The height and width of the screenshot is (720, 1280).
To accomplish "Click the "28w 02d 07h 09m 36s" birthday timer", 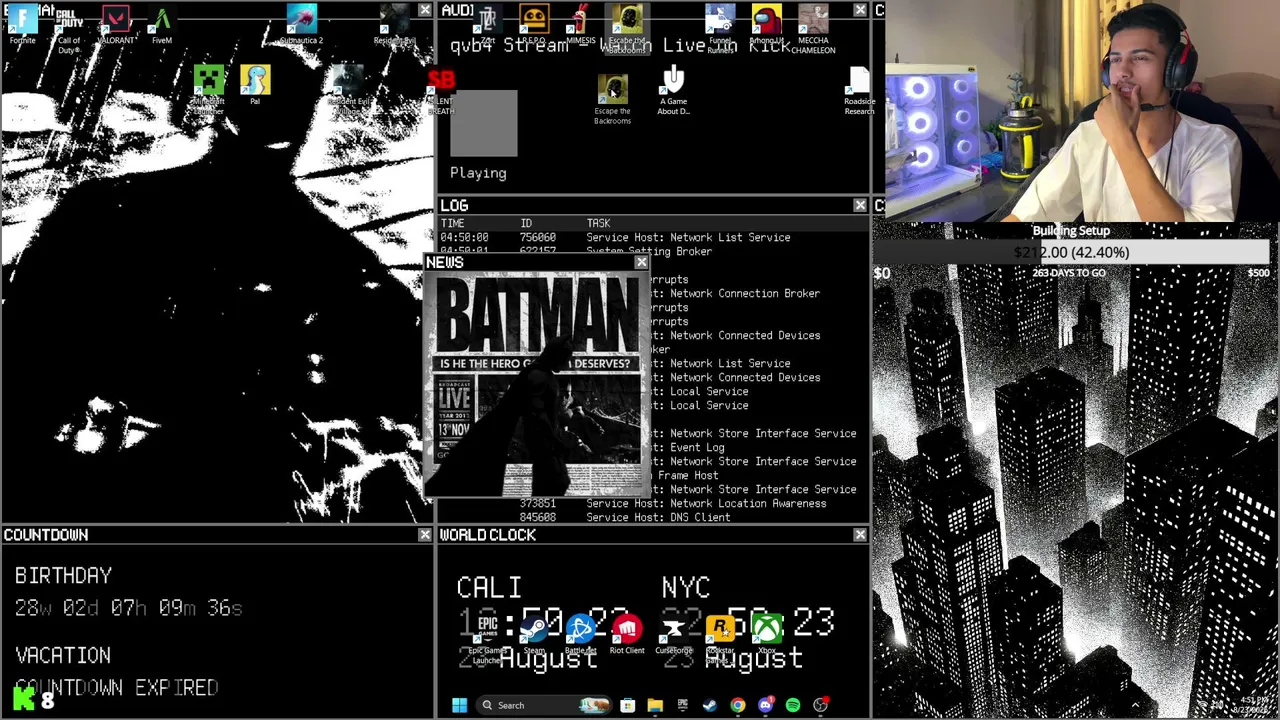I will [x=129, y=608].
